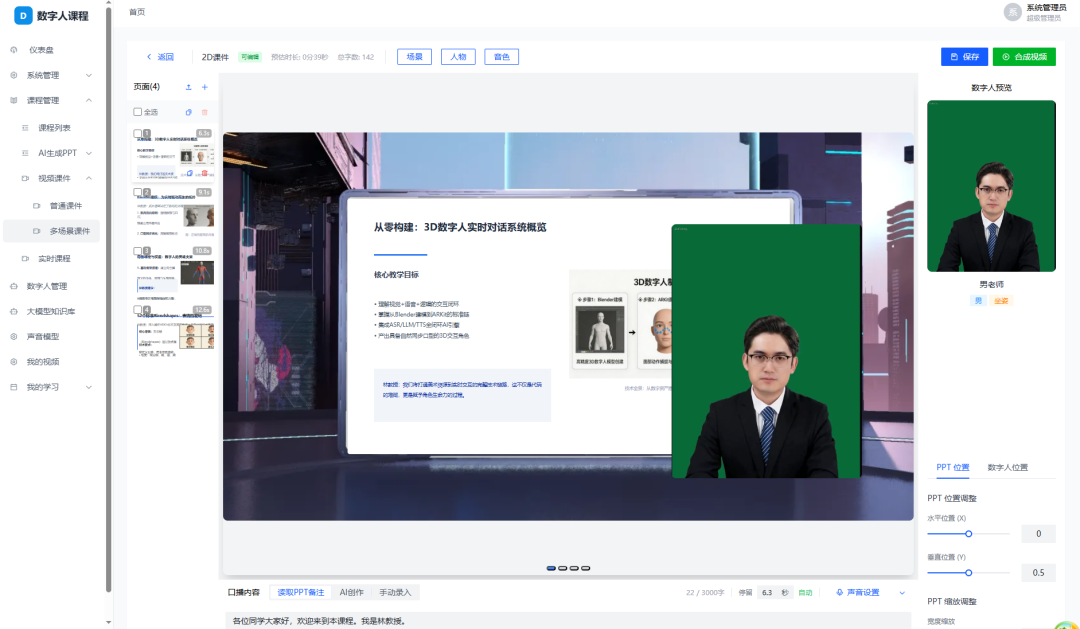Click the green 合成视频 button
Viewport: 1080px width, 629px height.
click(1024, 56)
